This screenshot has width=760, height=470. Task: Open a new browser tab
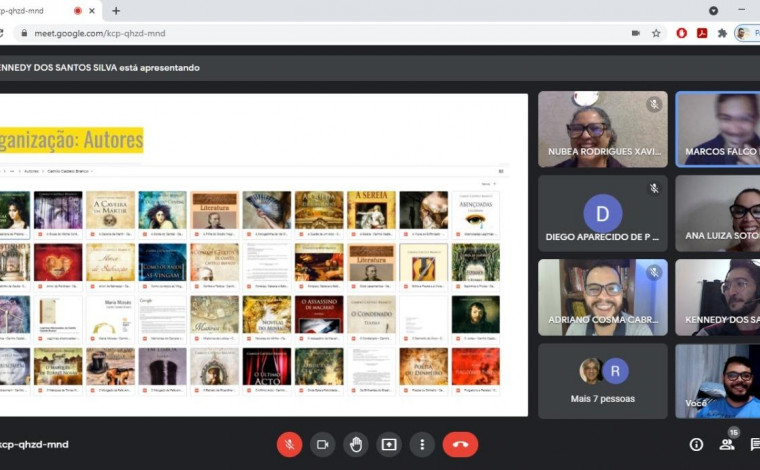point(116,11)
